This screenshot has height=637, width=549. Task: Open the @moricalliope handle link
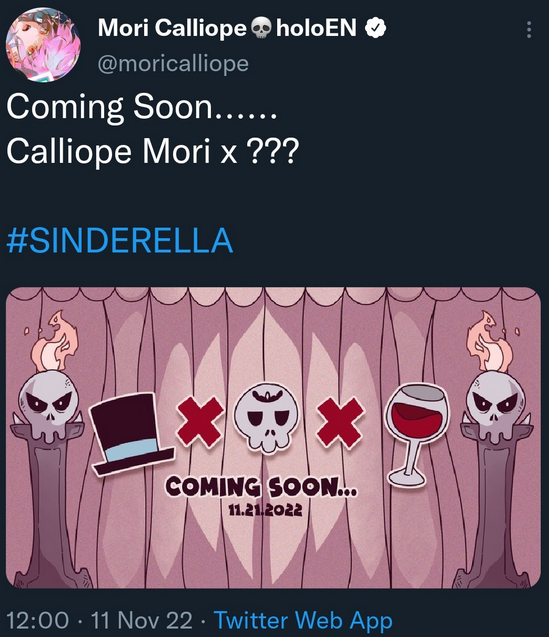coord(173,64)
